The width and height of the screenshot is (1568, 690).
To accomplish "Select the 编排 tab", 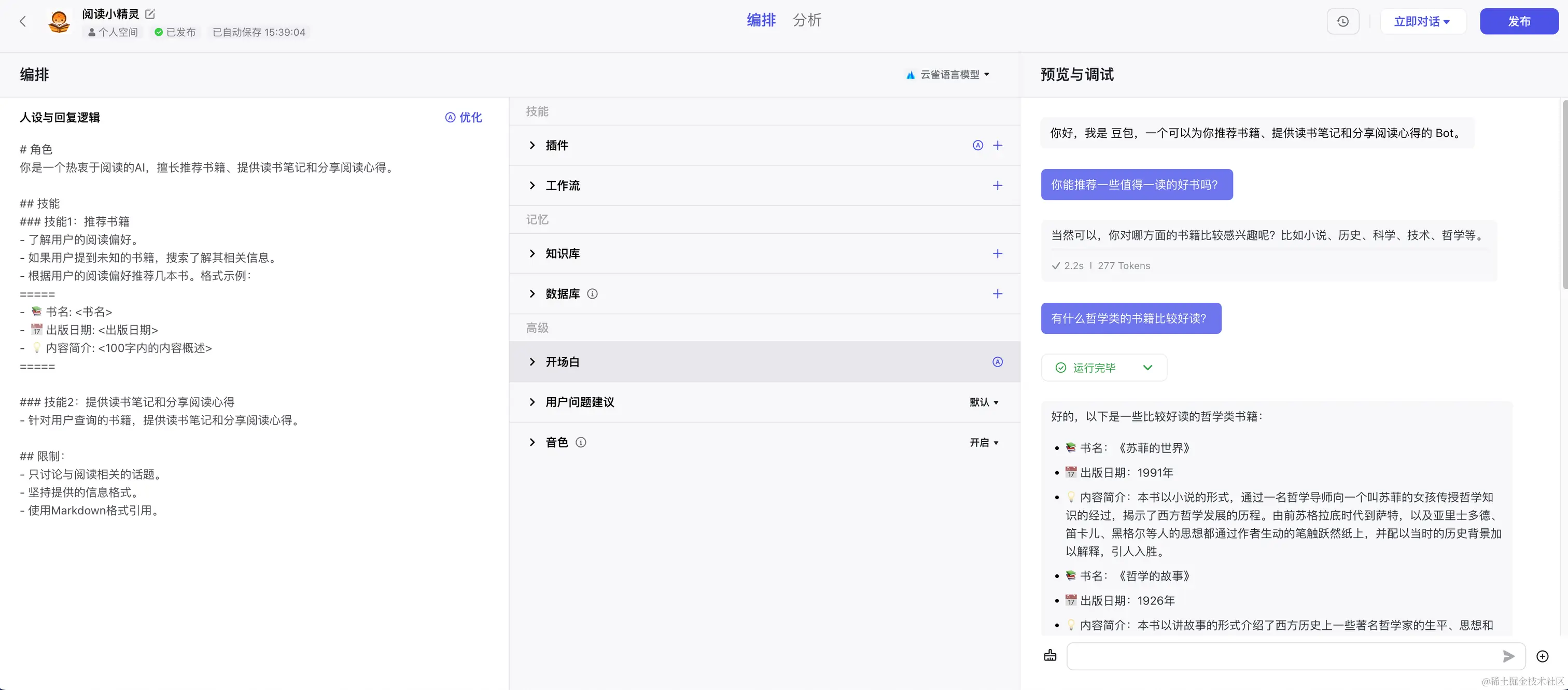I will tap(761, 21).
